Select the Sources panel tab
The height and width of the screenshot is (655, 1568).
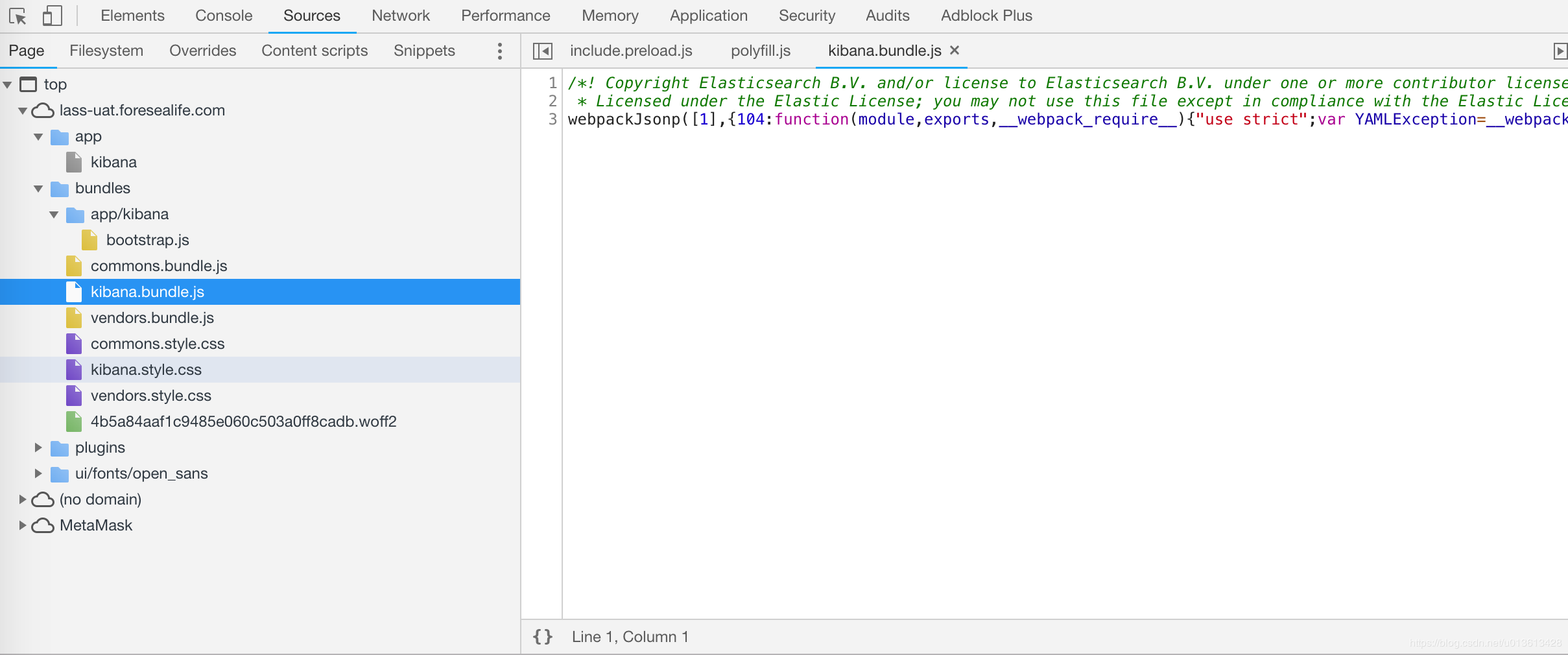point(312,16)
